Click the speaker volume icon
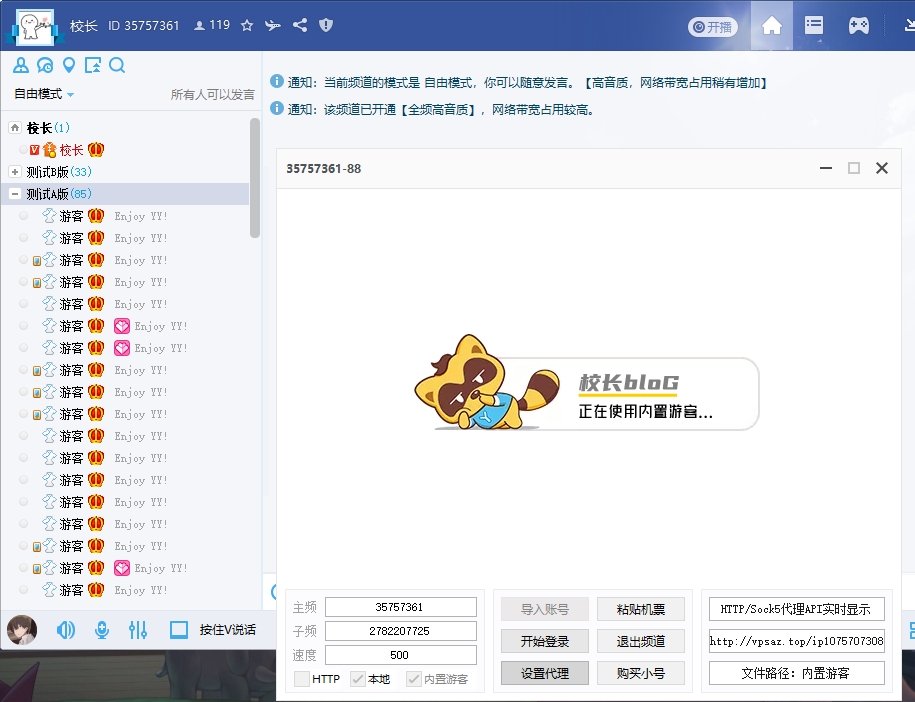The height and width of the screenshot is (702, 915). [x=66, y=630]
